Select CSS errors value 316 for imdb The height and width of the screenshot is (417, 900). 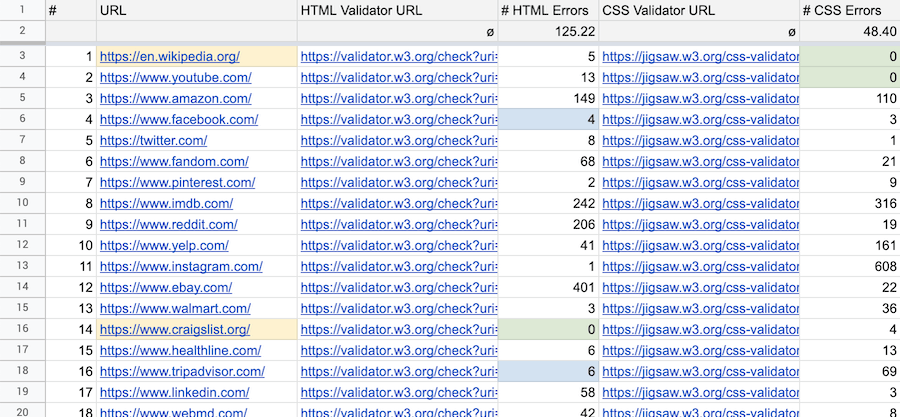pos(850,204)
